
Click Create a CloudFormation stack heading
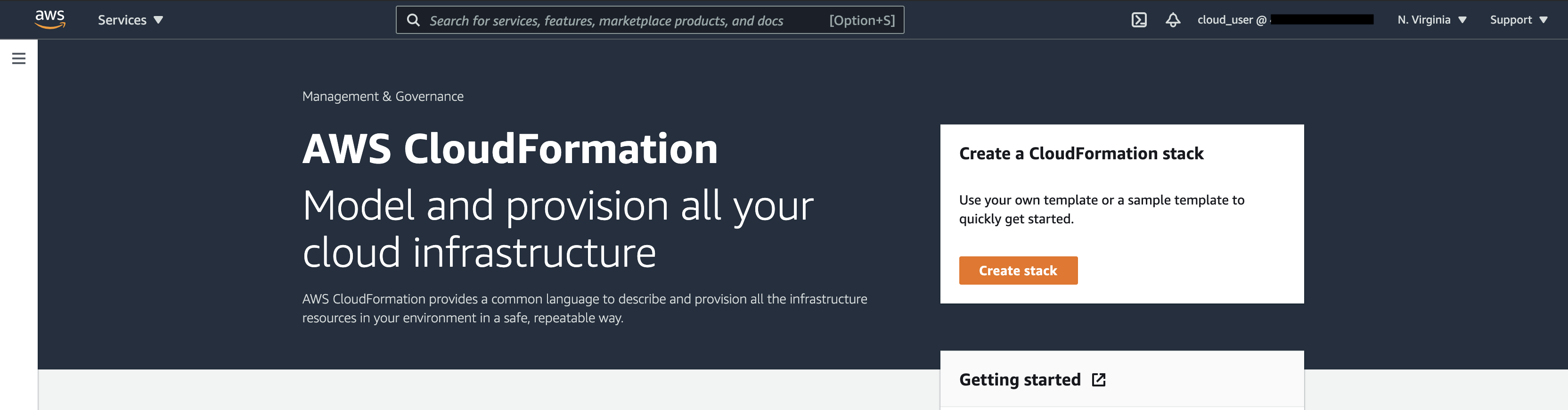click(1081, 154)
